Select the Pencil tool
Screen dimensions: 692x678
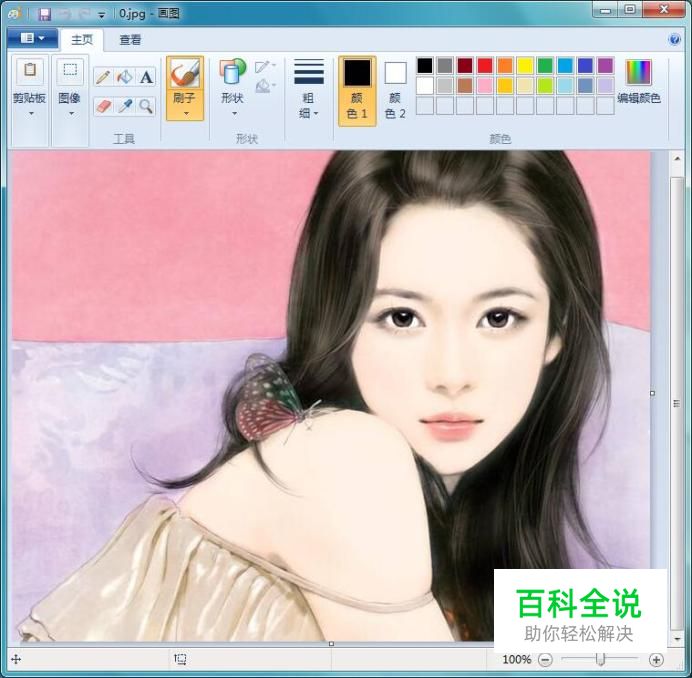[103, 77]
